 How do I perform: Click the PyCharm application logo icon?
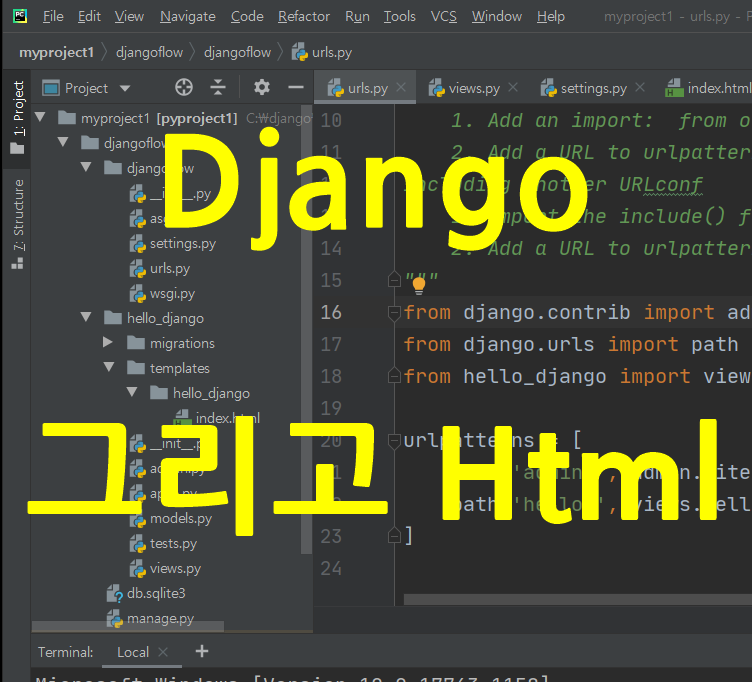tap(20, 16)
